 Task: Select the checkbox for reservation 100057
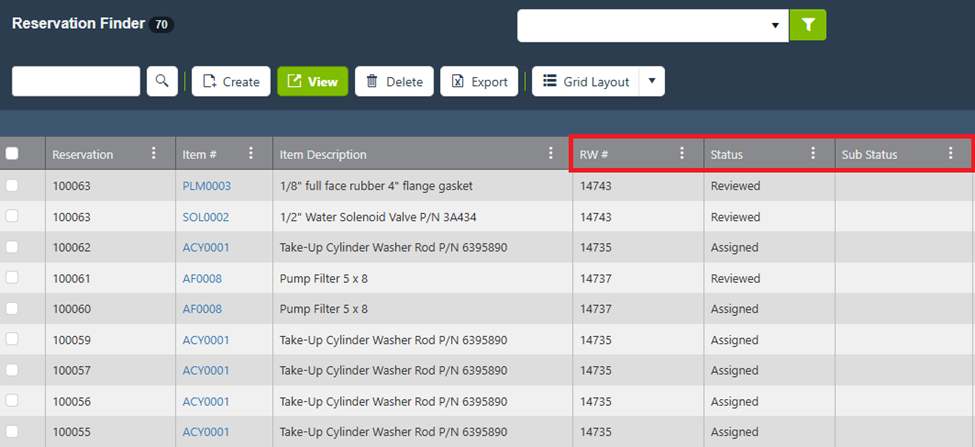pos(12,370)
